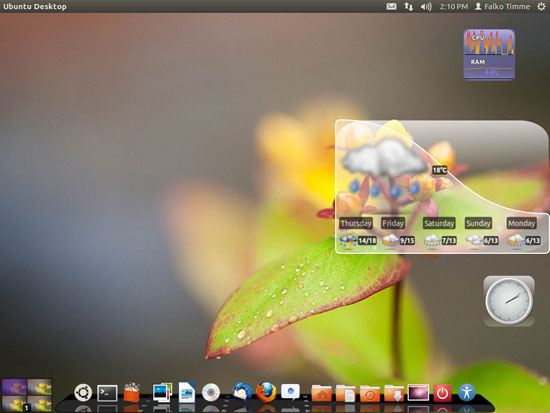Open Ubuntu Software Center shopping bag icon

point(132,392)
